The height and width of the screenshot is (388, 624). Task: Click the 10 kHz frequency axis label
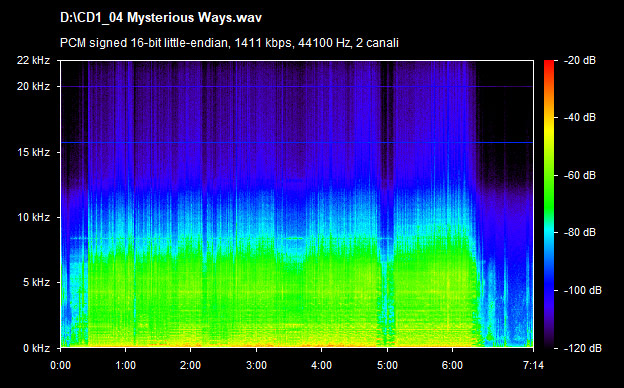coord(33,217)
